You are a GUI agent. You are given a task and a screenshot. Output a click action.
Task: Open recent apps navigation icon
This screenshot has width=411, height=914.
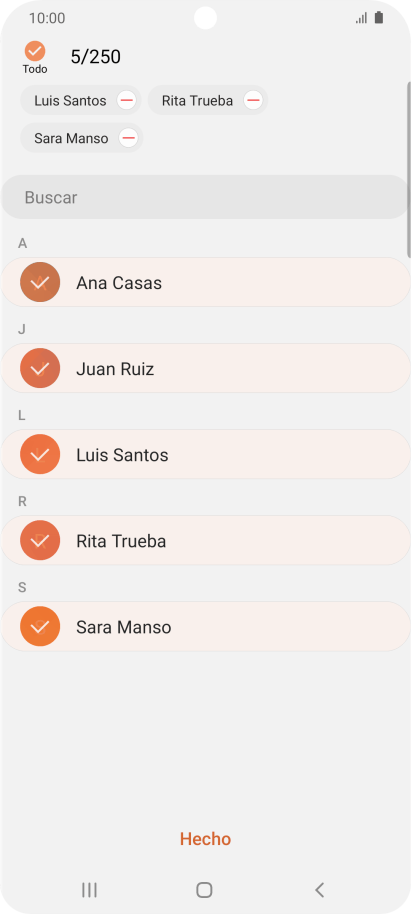[89, 890]
